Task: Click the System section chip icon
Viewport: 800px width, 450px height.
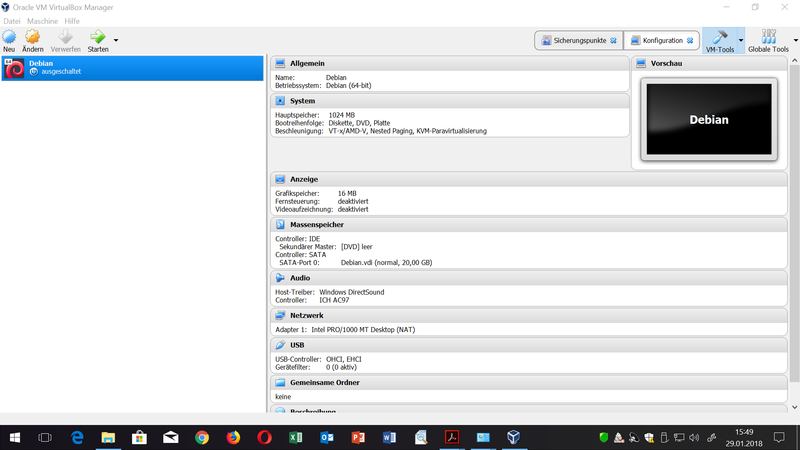Action: 280,101
